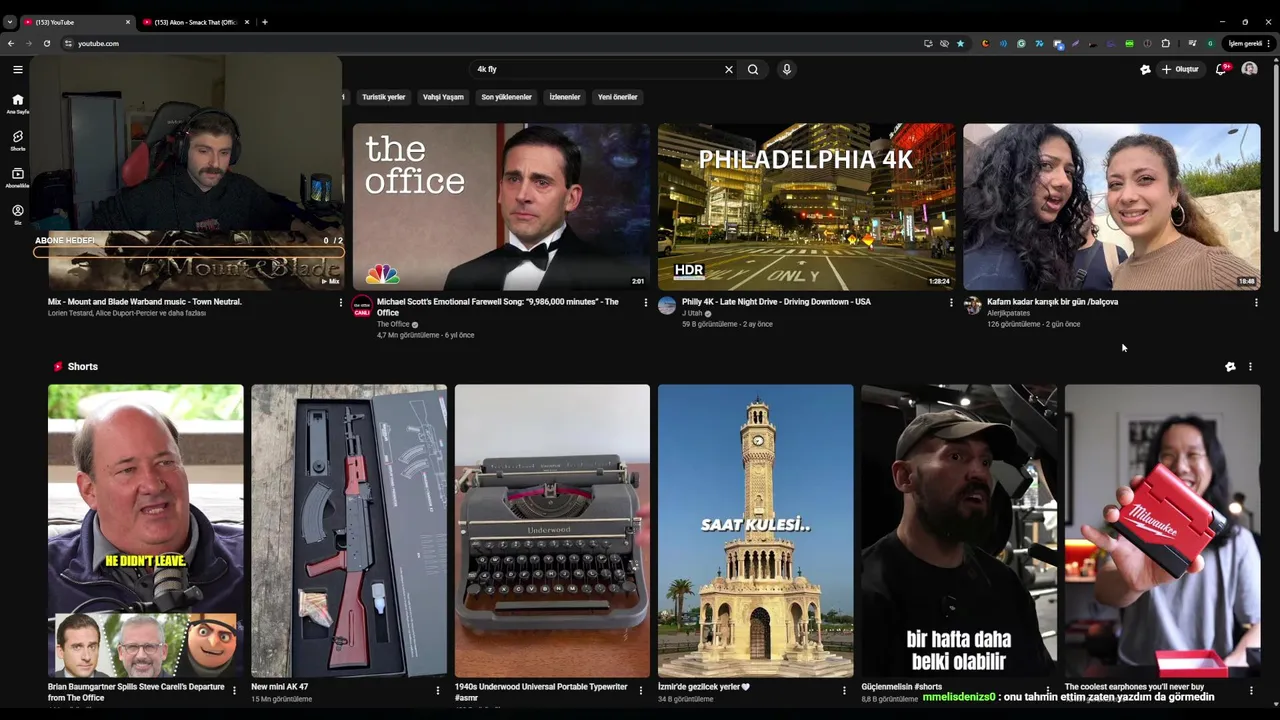Open the notifications bell
The image size is (1280, 720).
pyautogui.click(x=1221, y=69)
